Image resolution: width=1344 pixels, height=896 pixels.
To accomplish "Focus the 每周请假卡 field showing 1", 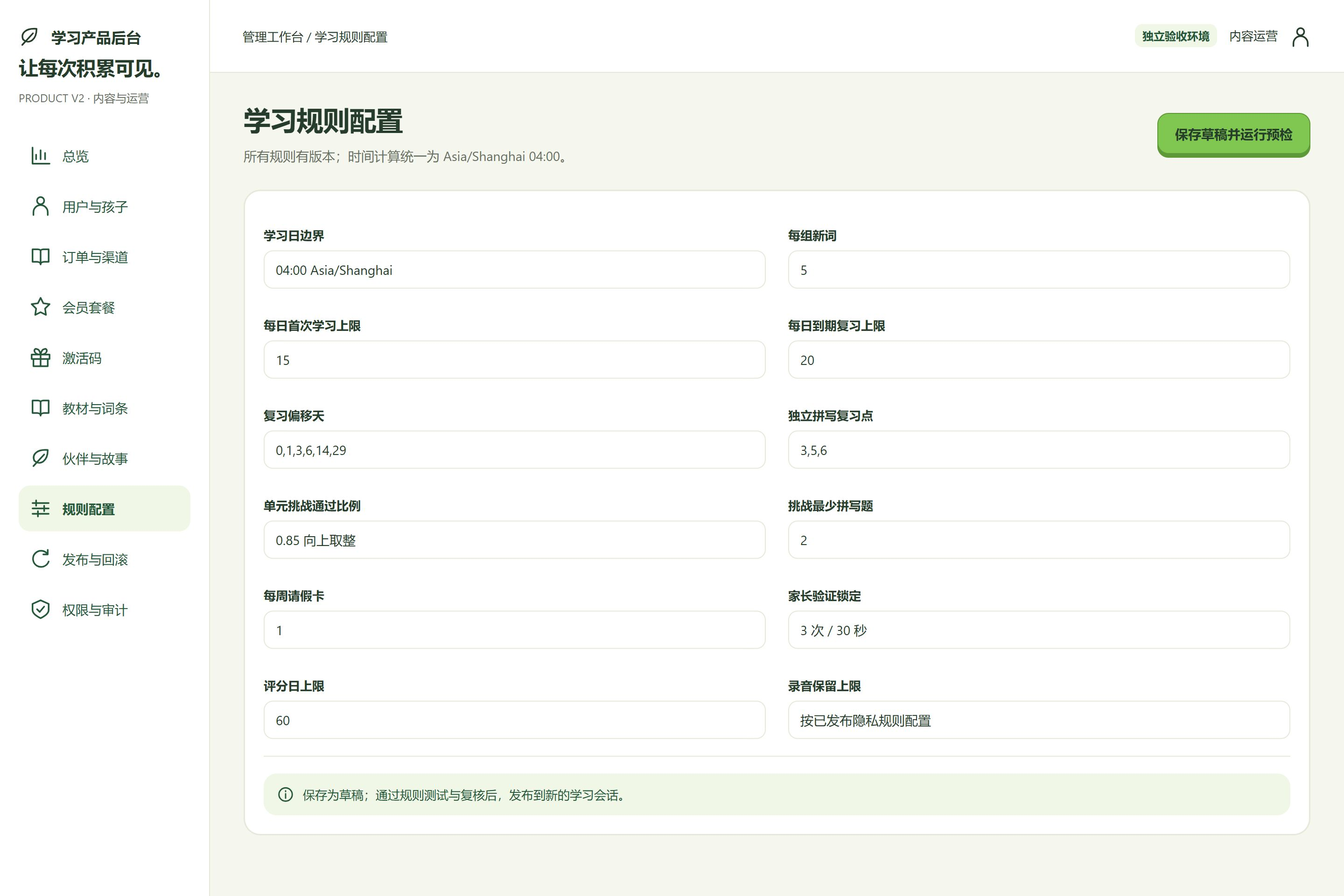I will click(514, 630).
